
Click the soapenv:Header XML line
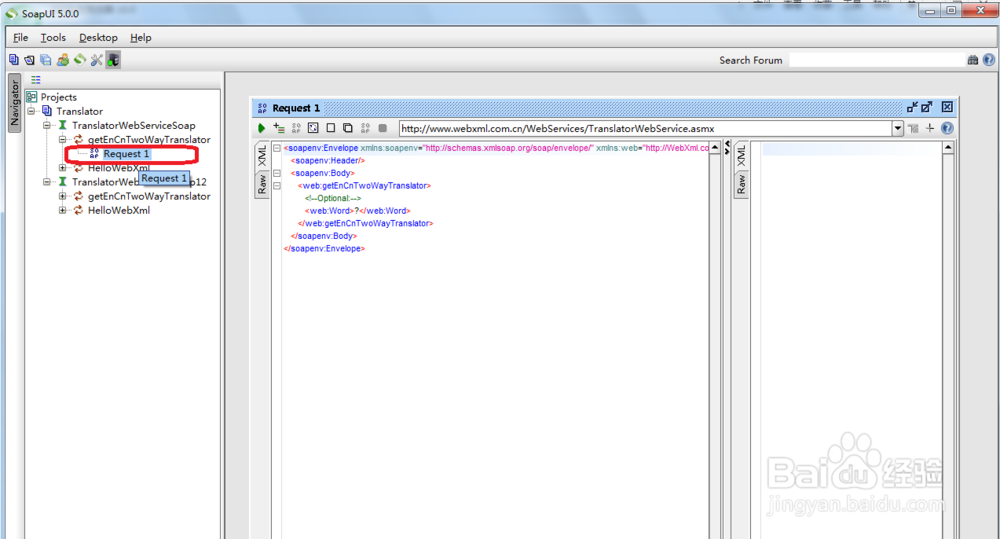(328, 161)
